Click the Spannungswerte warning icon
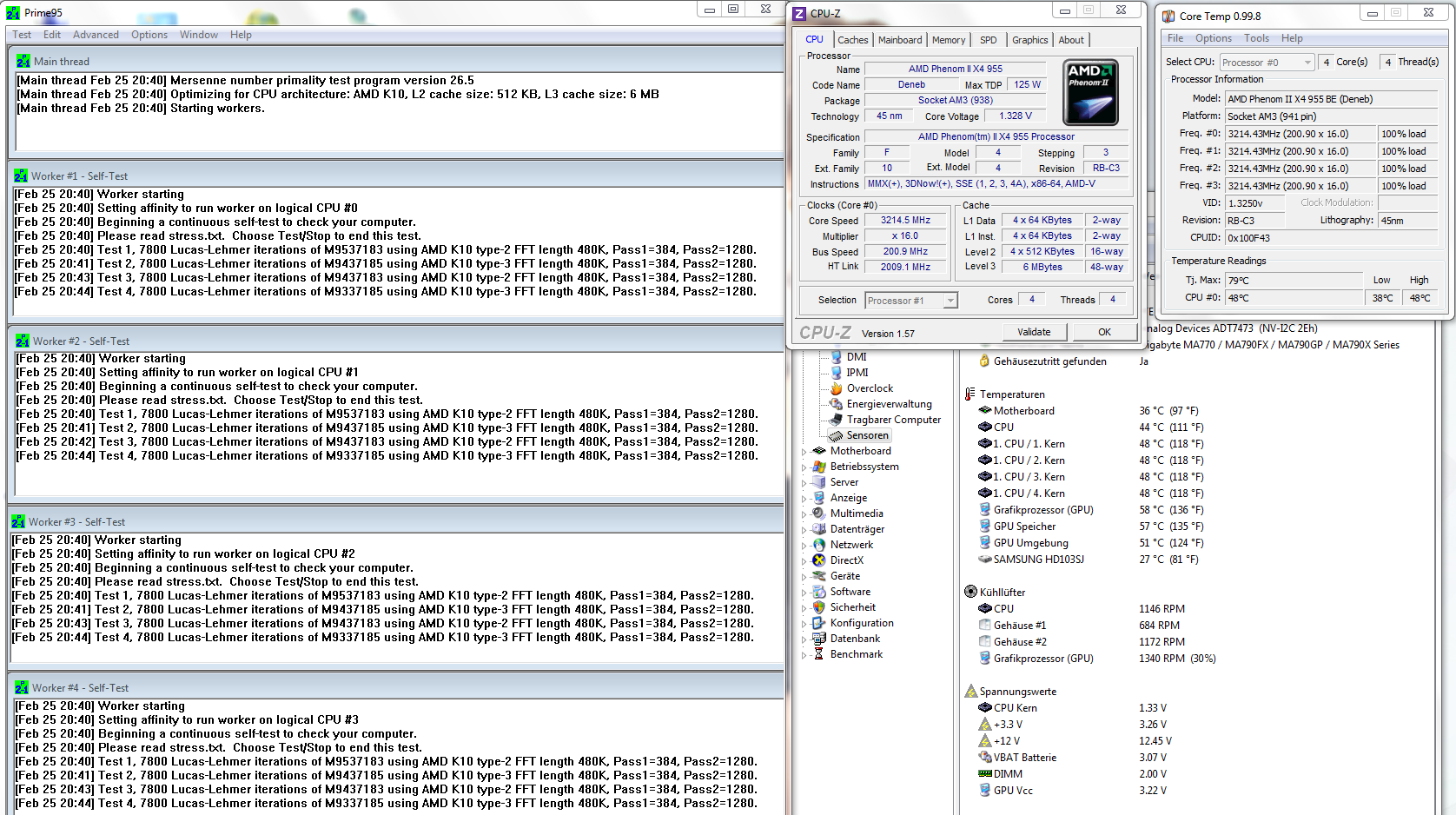The width and height of the screenshot is (1456, 815). [x=970, y=692]
